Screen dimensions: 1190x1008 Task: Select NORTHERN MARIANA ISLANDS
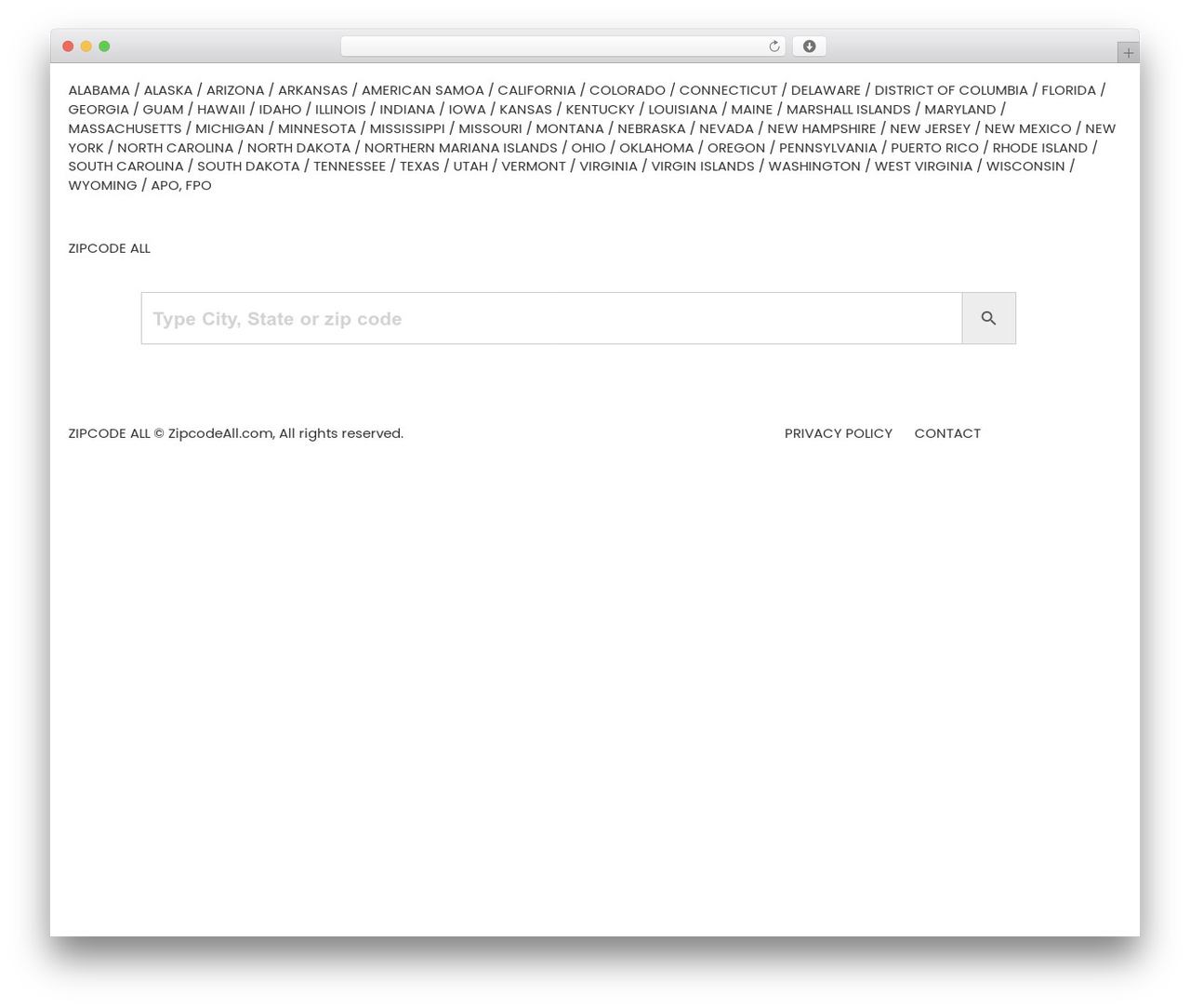pos(460,148)
